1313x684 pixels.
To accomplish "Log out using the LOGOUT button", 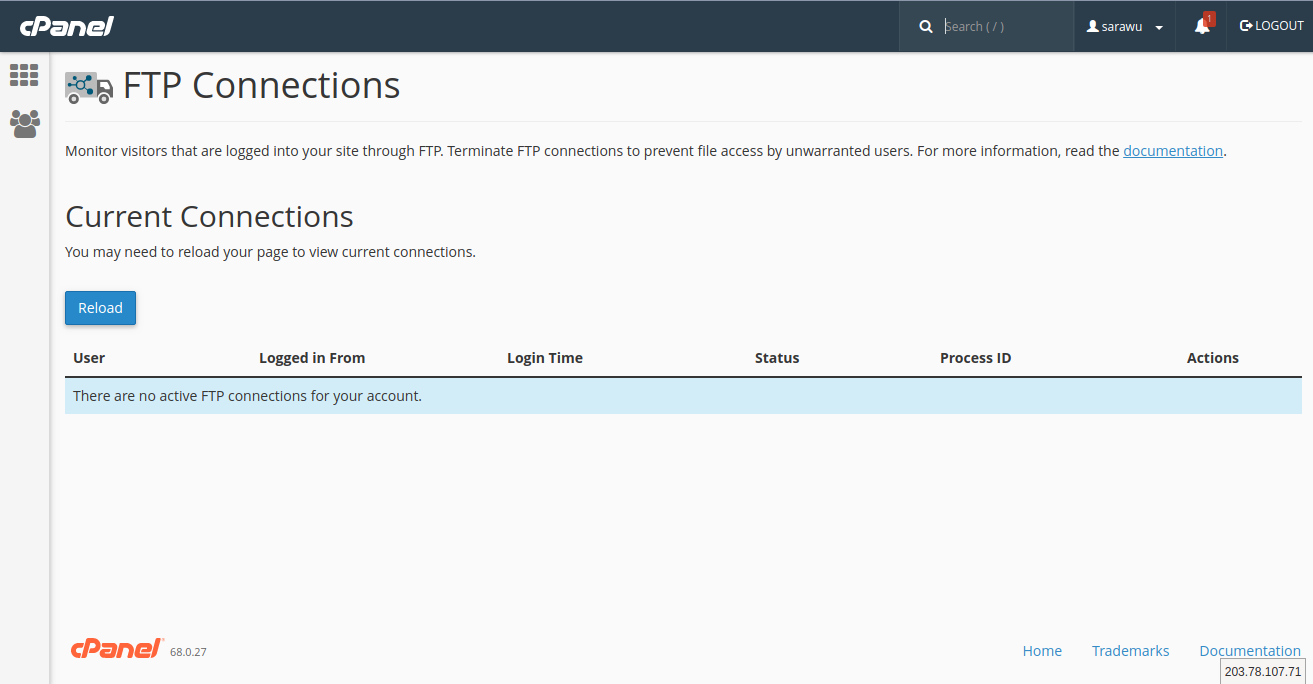I will click(1271, 26).
